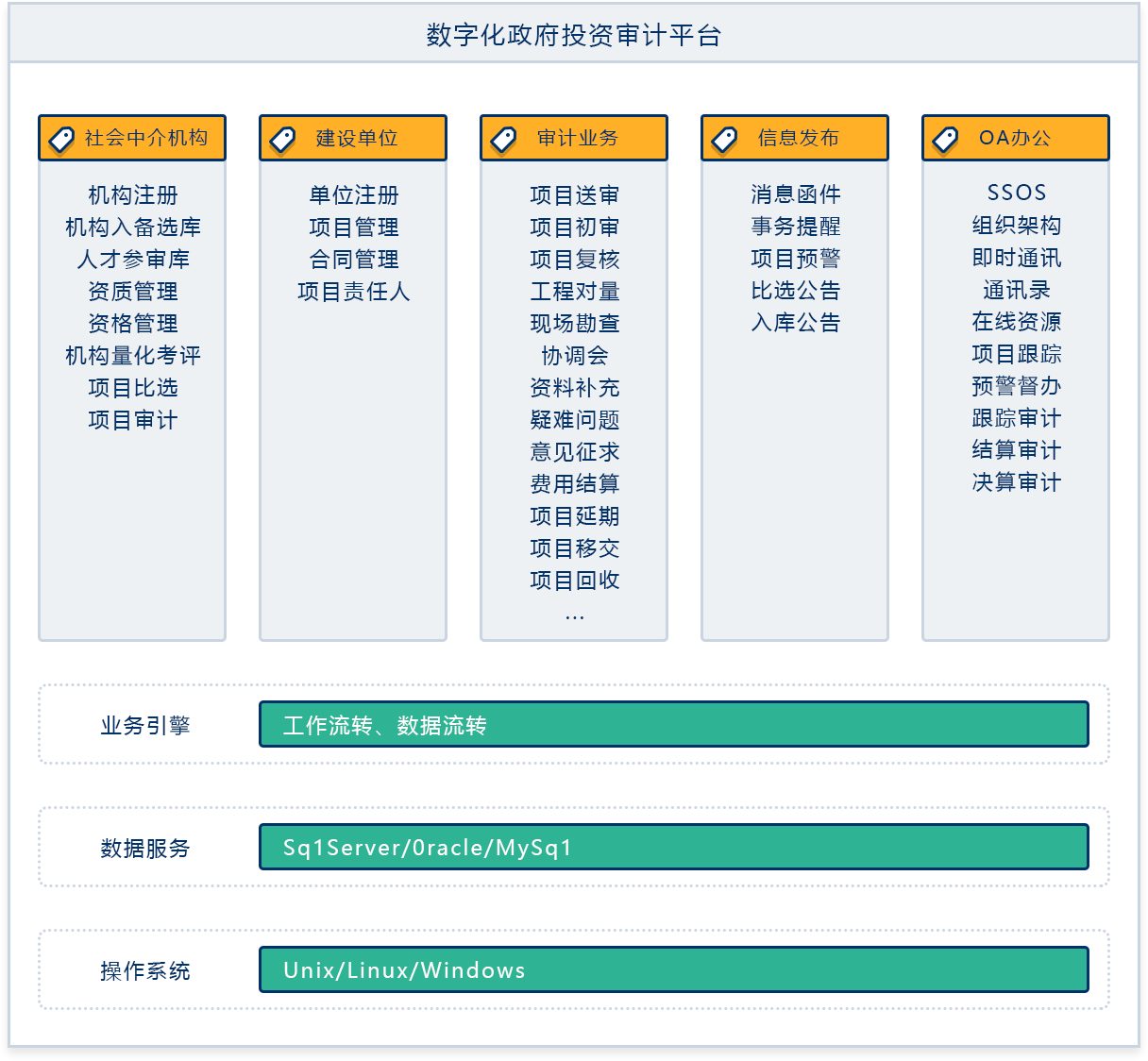Open 合同管理 item
Screen dimensions: 1148x1061
point(354,260)
